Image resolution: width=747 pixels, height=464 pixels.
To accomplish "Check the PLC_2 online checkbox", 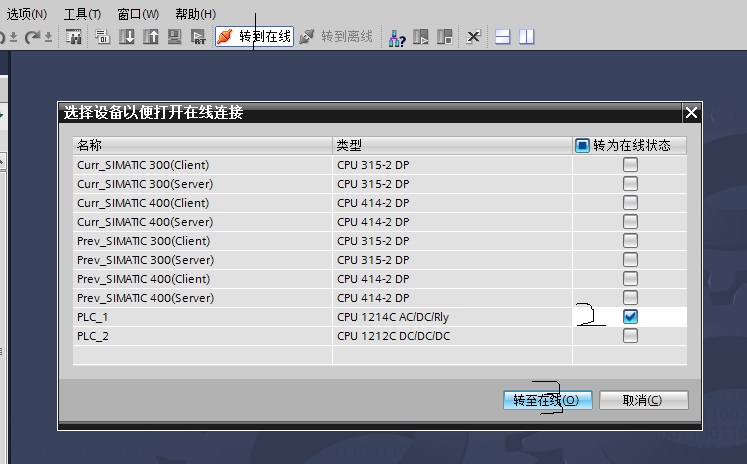I will click(x=630, y=336).
